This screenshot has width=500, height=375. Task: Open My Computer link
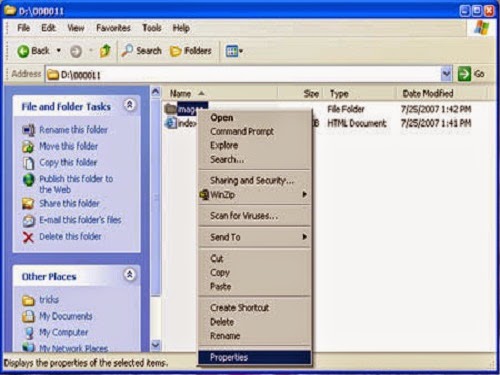coord(64,332)
